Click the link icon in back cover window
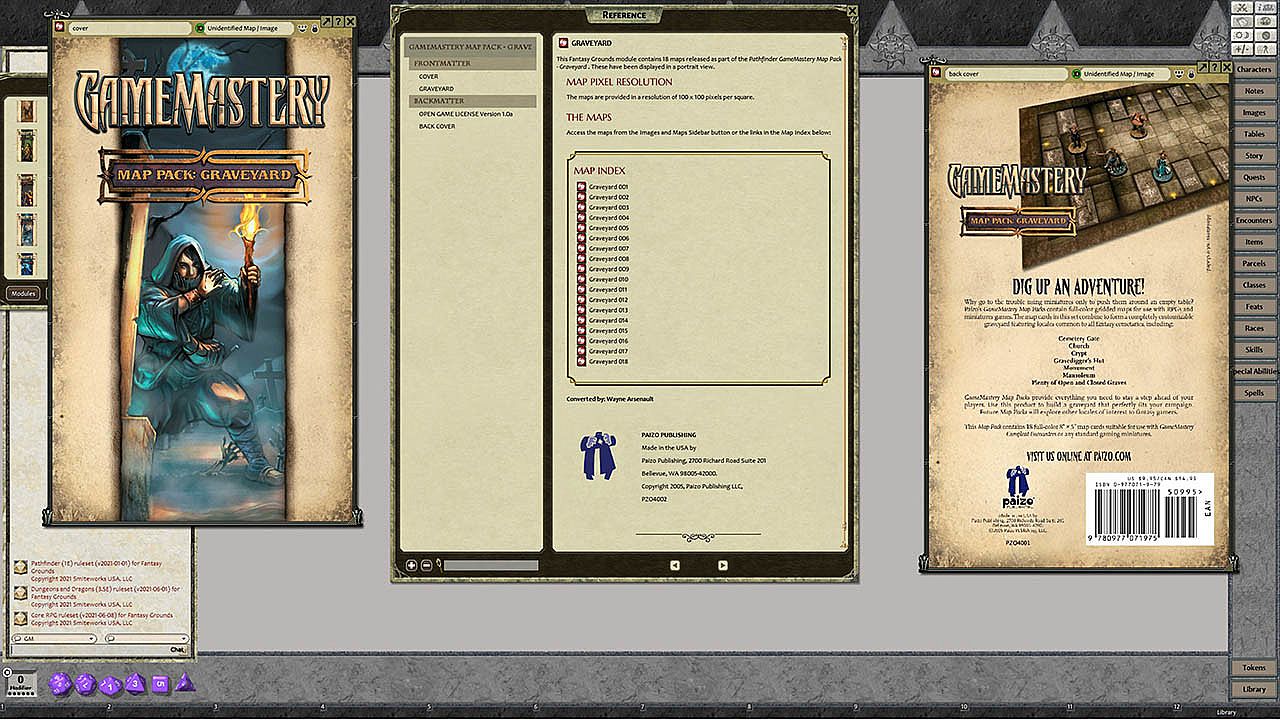 937,73
